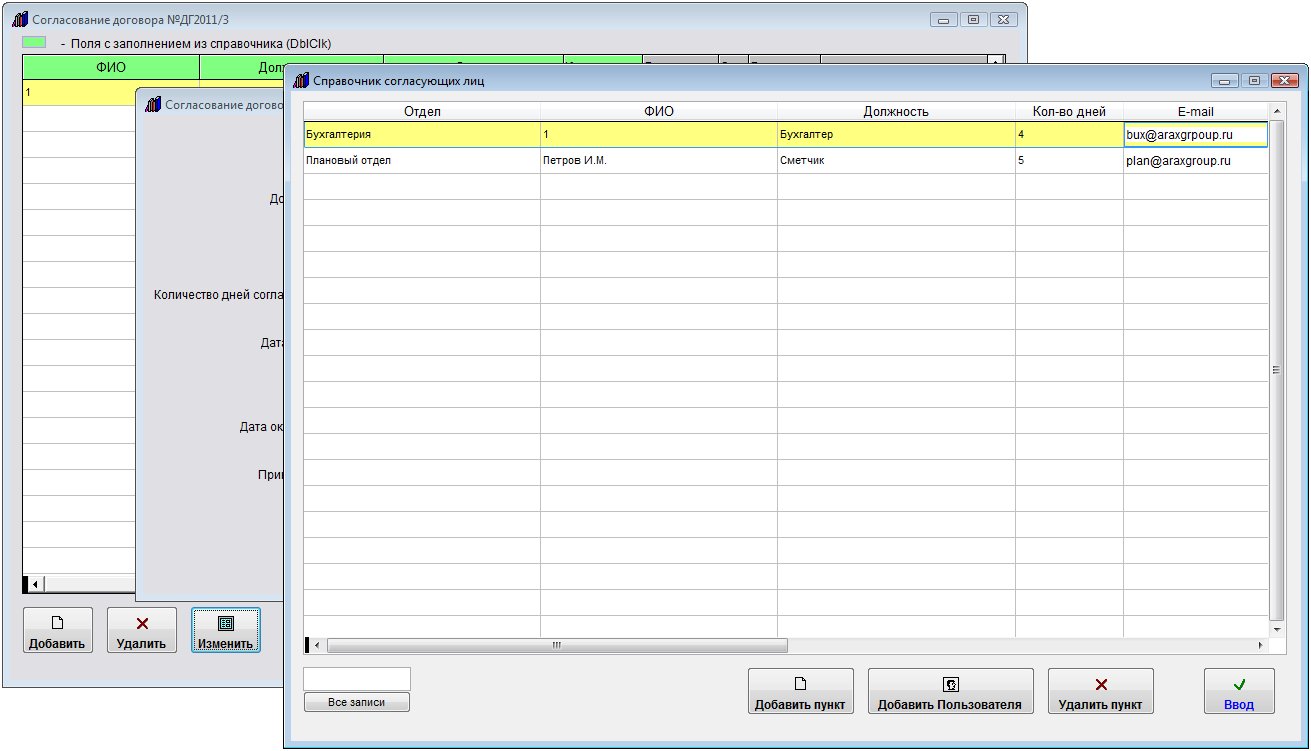Click the 'Добавить Пользователя' button
Screen dimensions: 1311x751
[950, 691]
